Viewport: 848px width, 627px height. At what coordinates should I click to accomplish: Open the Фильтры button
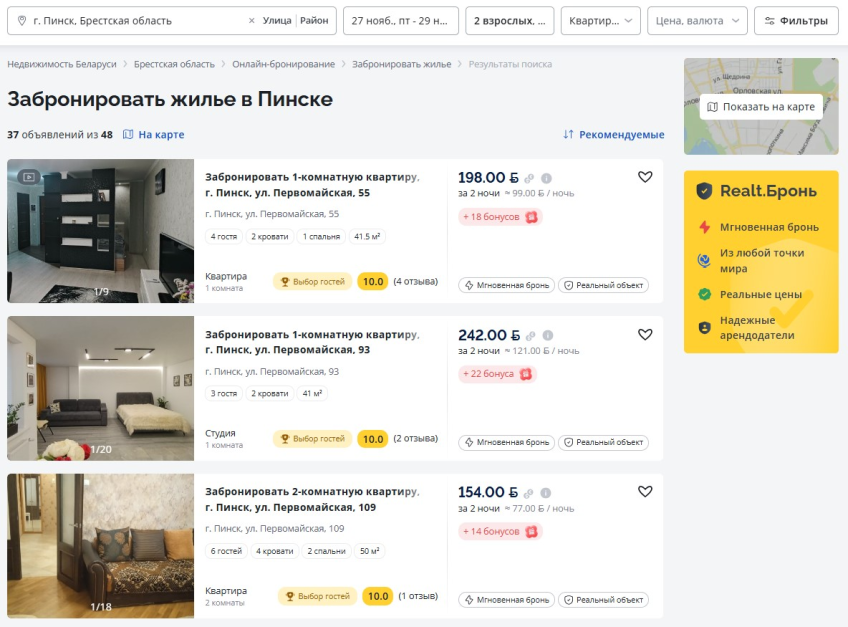click(x=796, y=21)
